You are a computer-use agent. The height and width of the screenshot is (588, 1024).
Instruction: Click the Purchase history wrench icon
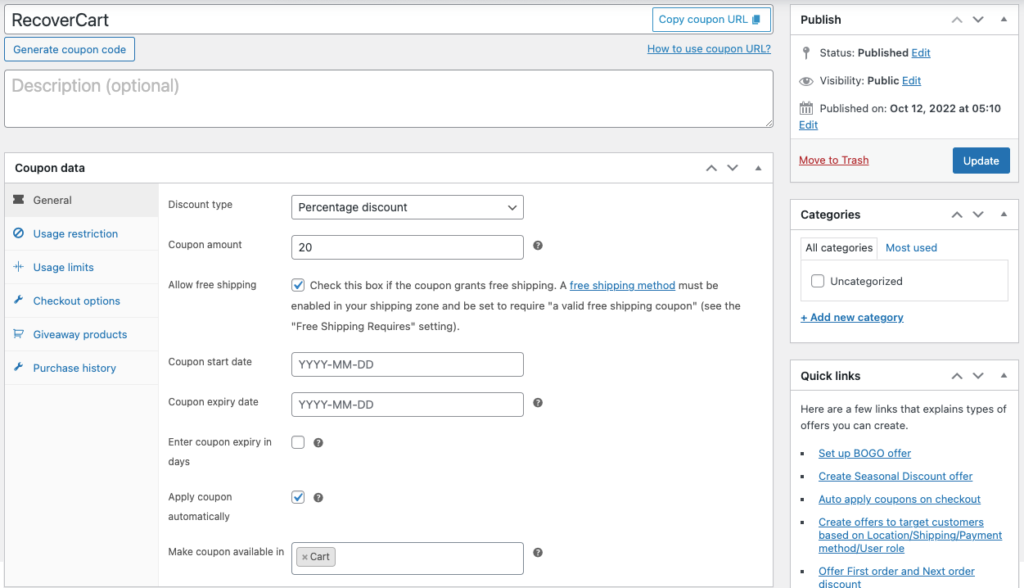(x=18, y=367)
